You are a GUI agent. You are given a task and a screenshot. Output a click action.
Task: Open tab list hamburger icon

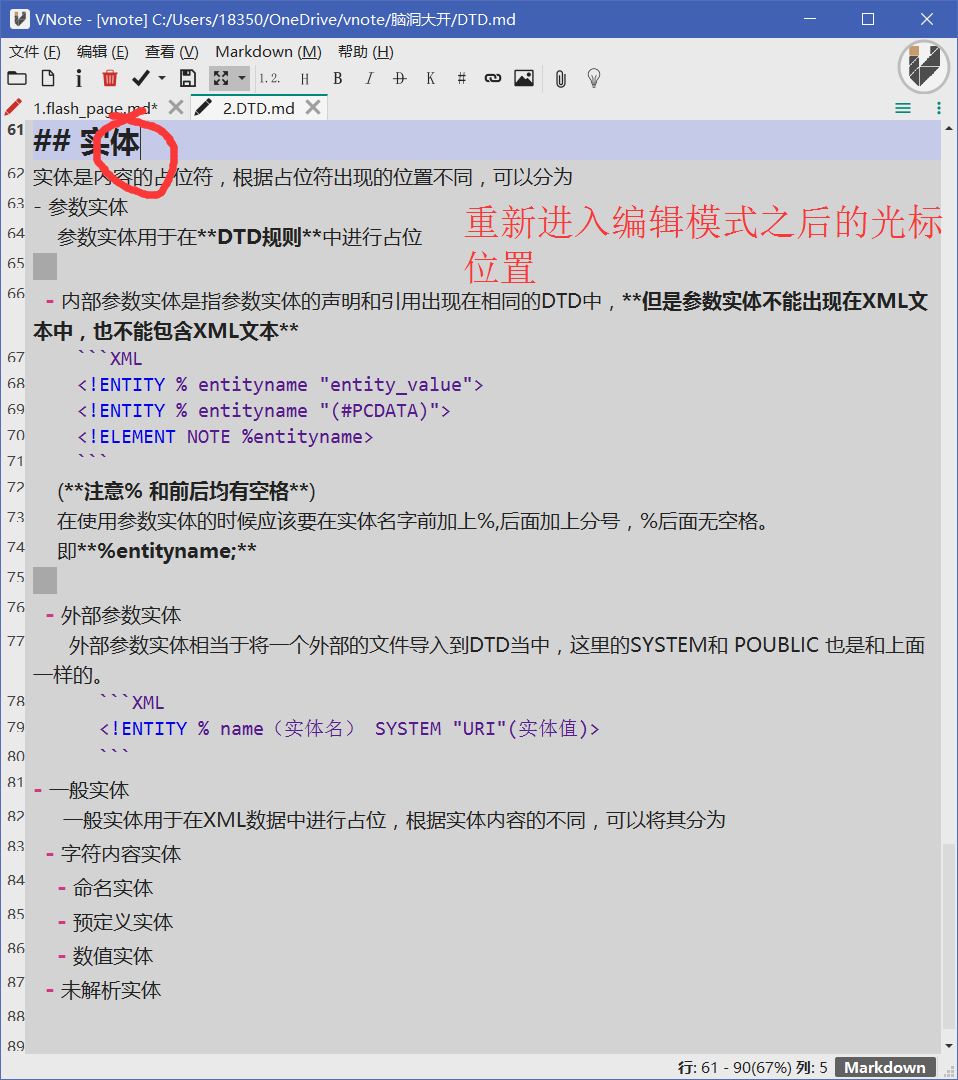(902, 108)
